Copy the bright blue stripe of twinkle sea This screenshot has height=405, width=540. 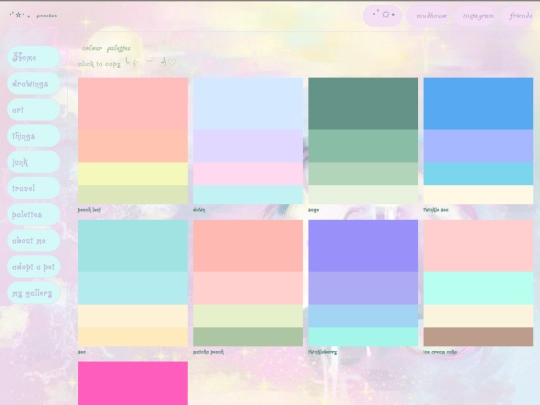coord(478,104)
